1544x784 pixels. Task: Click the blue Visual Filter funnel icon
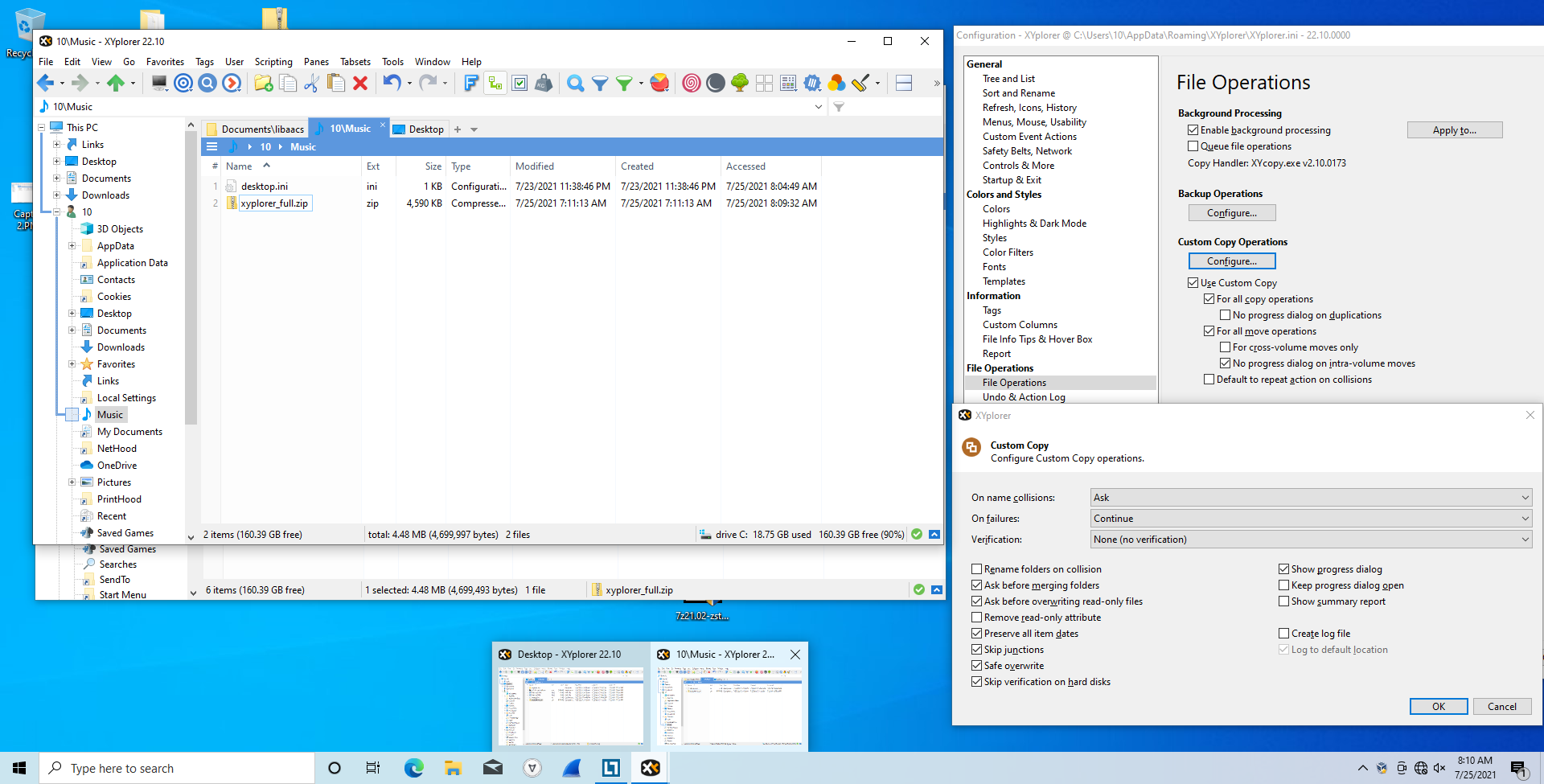[600, 83]
